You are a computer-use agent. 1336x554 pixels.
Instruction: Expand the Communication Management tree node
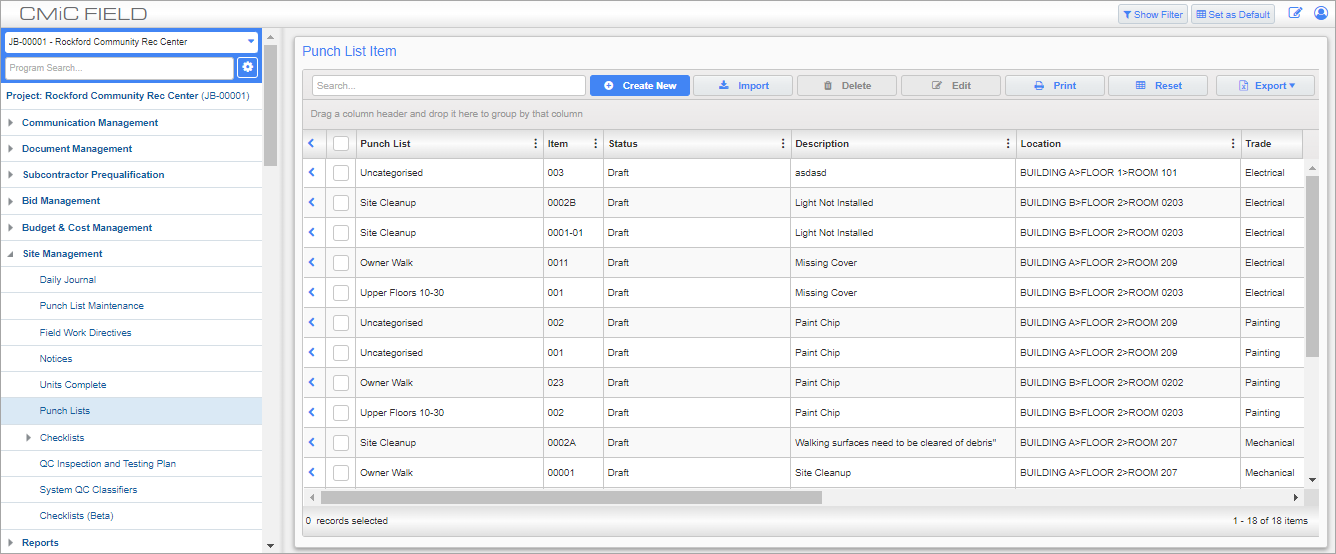tap(11, 123)
